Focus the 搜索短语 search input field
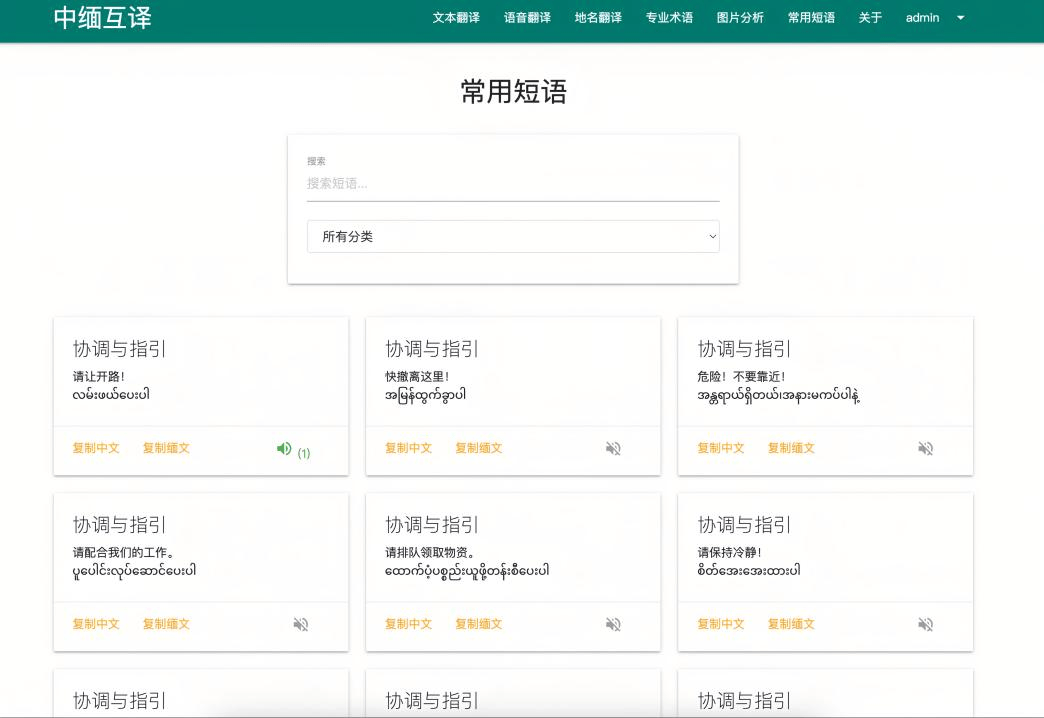Screen dimensions: 1044x718 click(x=512, y=184)
